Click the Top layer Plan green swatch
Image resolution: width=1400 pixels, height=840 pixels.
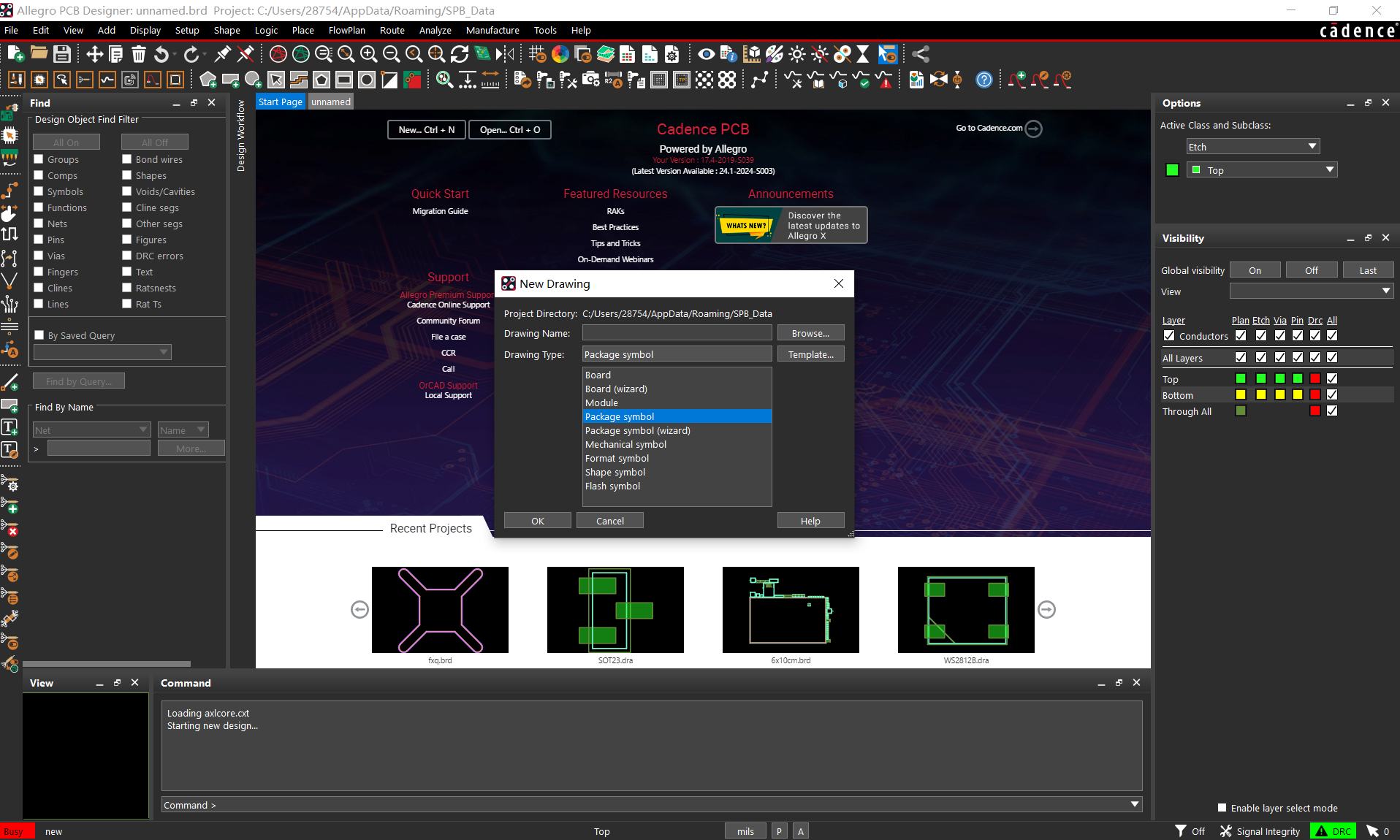[1241, 378]
